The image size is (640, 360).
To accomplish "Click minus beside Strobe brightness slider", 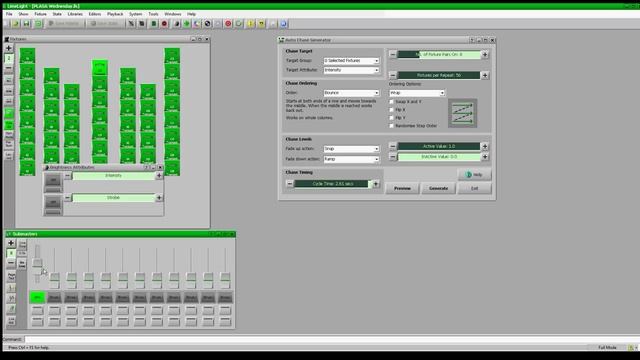I will point(68,198).
